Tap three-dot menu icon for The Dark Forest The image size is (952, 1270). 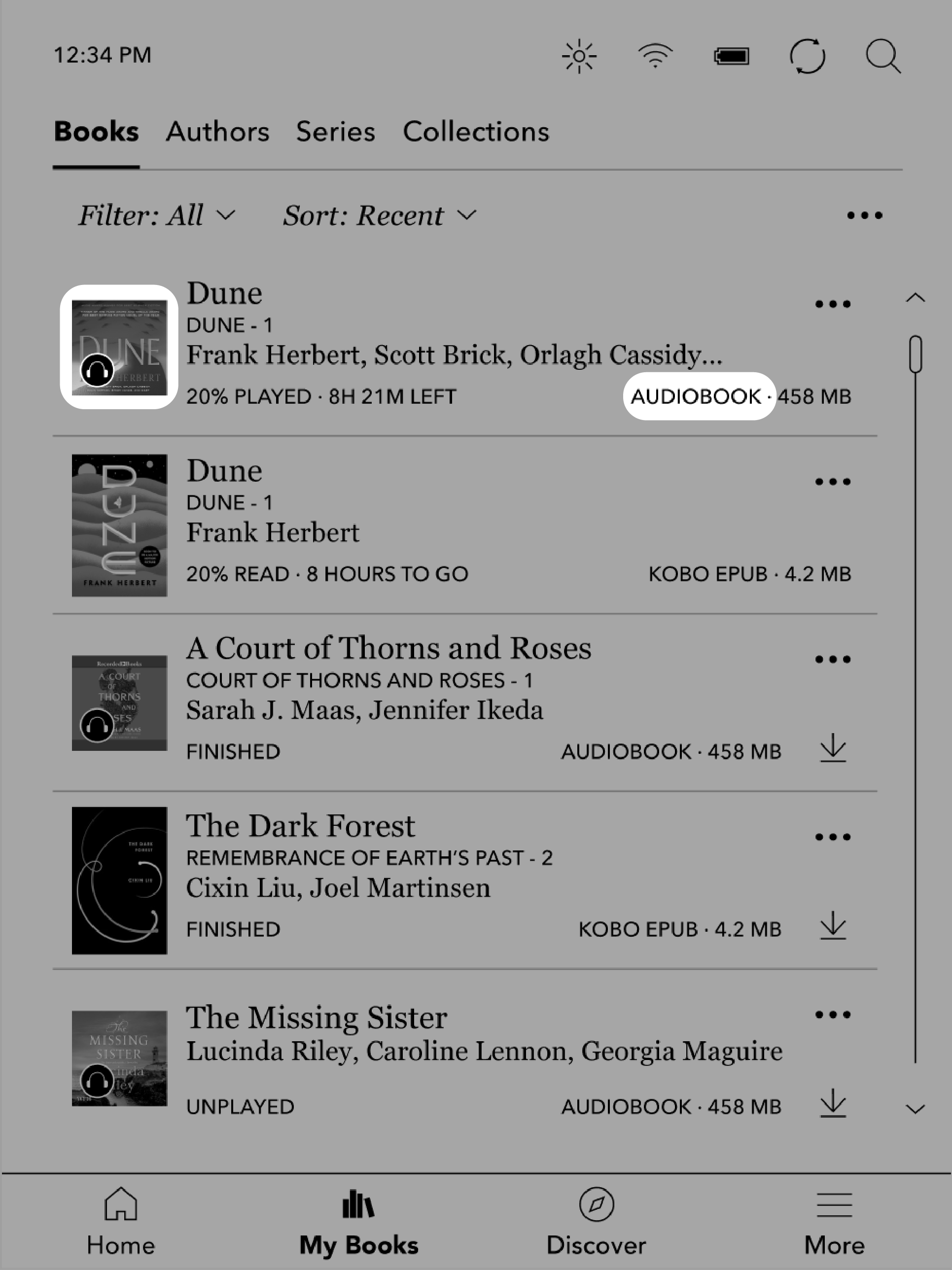coord(832,838)
